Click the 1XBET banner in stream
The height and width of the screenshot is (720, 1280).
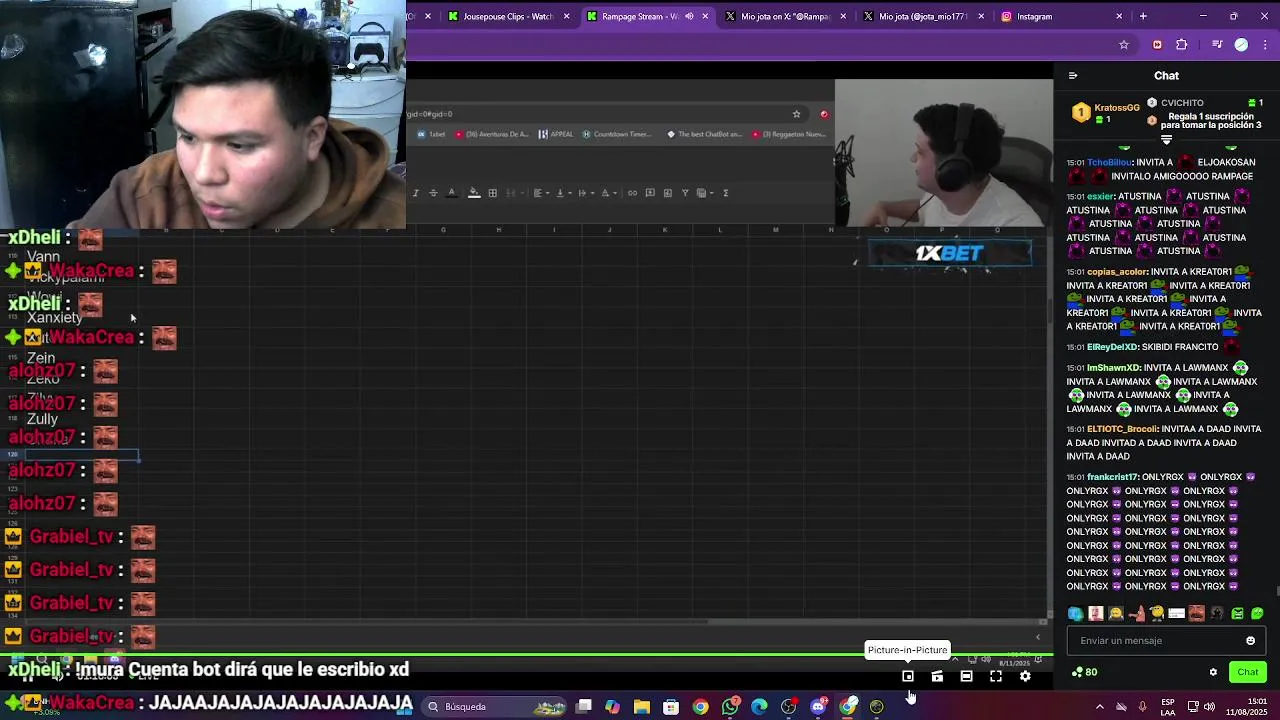pyautogui.click(x=949, y=254)
